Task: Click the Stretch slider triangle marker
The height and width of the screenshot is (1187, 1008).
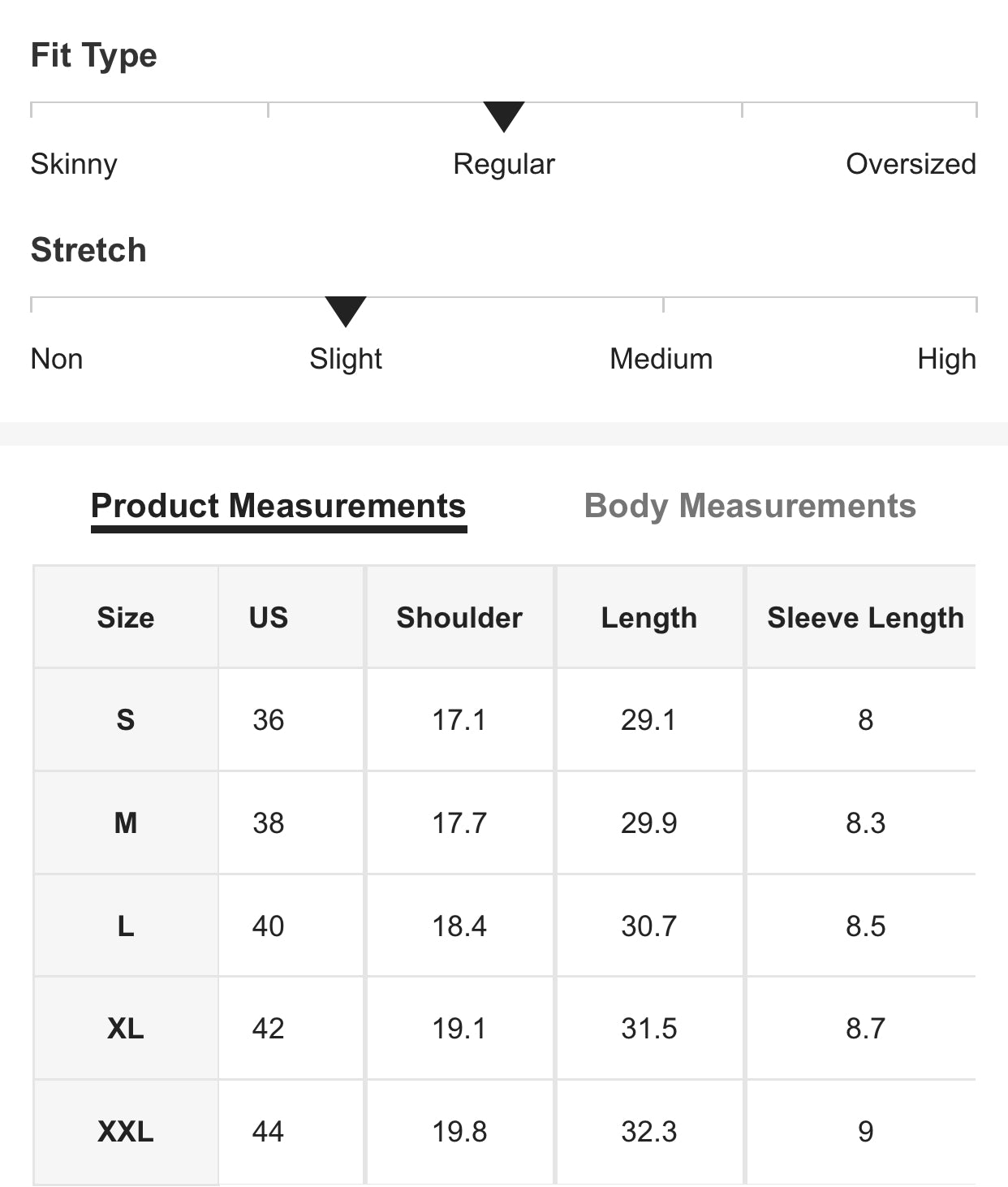Action: point(346,311)
